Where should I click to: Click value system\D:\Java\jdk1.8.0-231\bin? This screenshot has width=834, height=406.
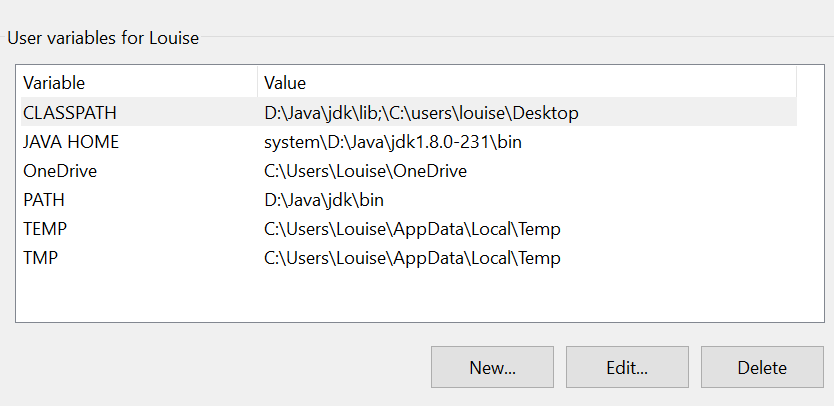pyautogui.click(x=393, y=142)
